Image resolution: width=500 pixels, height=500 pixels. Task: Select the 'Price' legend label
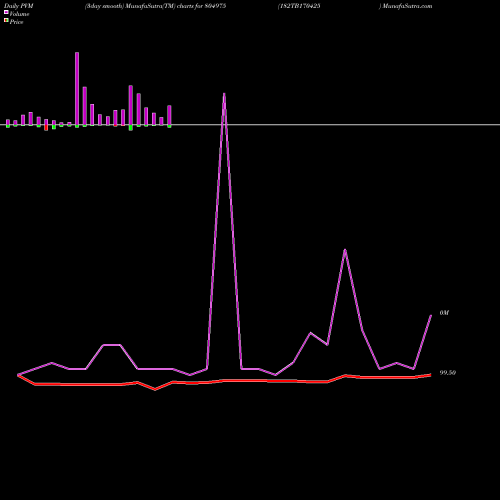[16, 22]
